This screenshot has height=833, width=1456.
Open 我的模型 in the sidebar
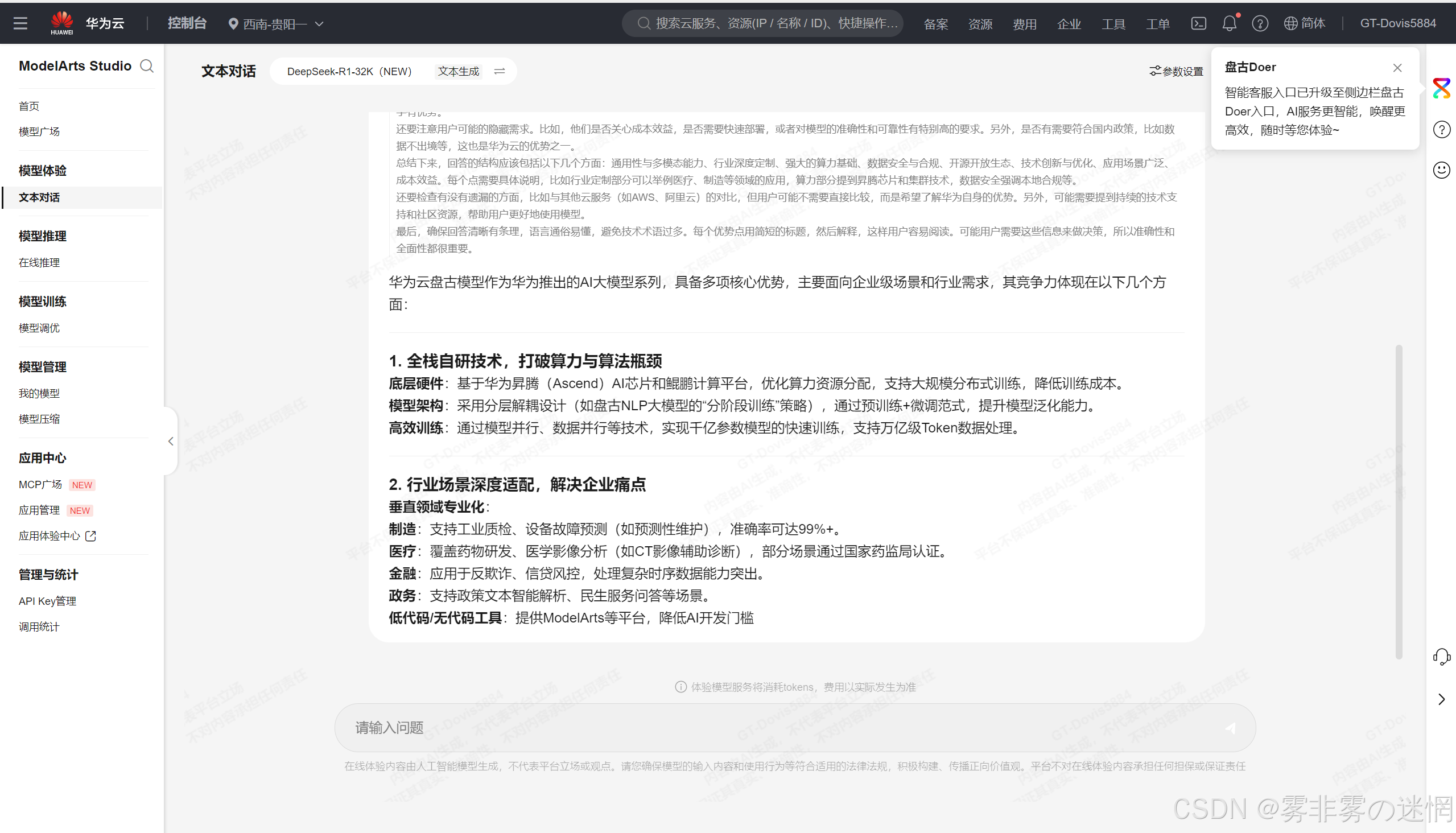[39, 393]
